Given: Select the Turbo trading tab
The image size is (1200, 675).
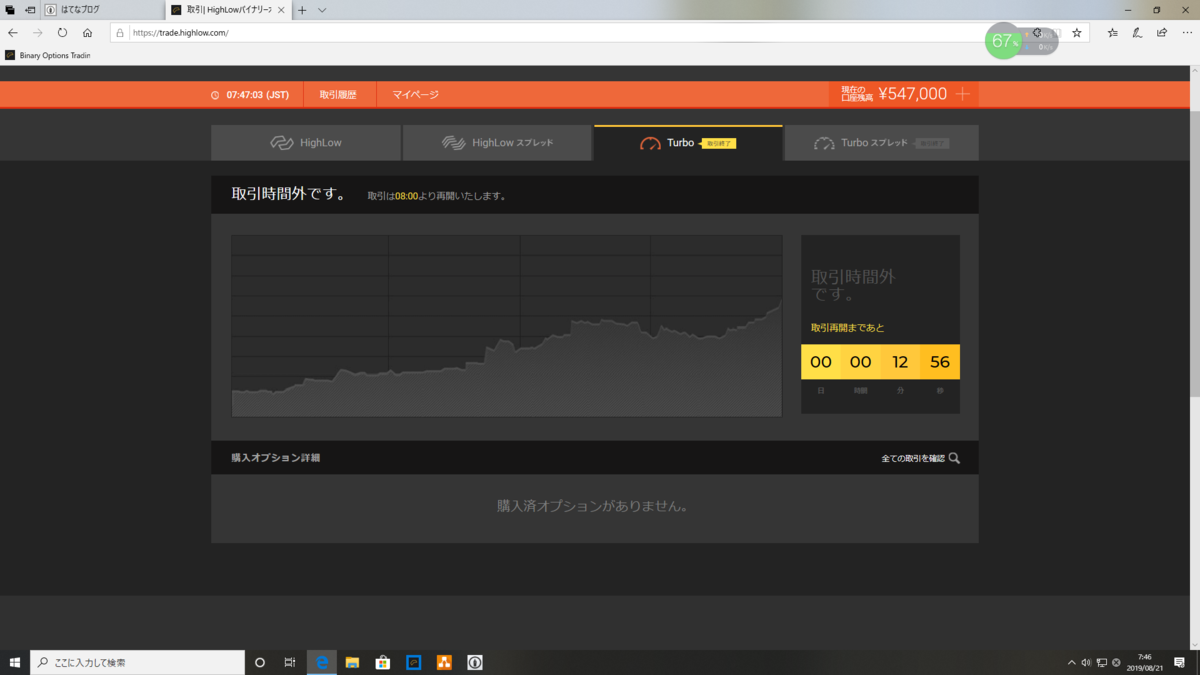Looking at the screenshot, I should coord(688,143).
